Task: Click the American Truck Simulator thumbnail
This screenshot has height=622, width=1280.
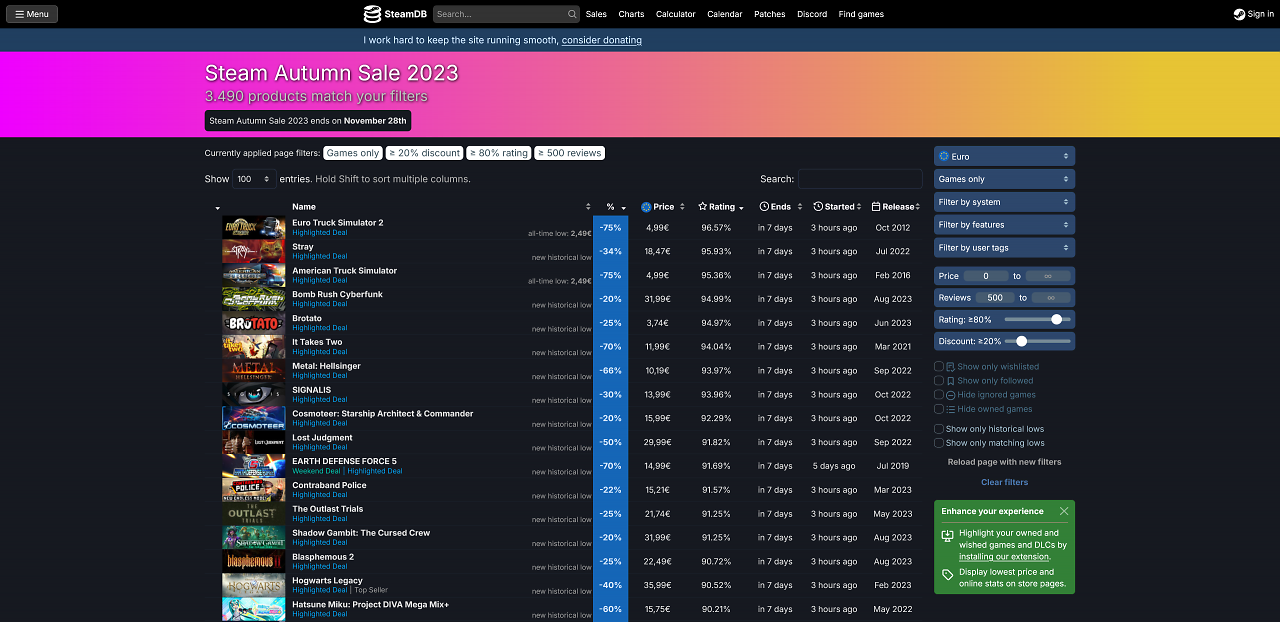Action: tap(254, 275)
